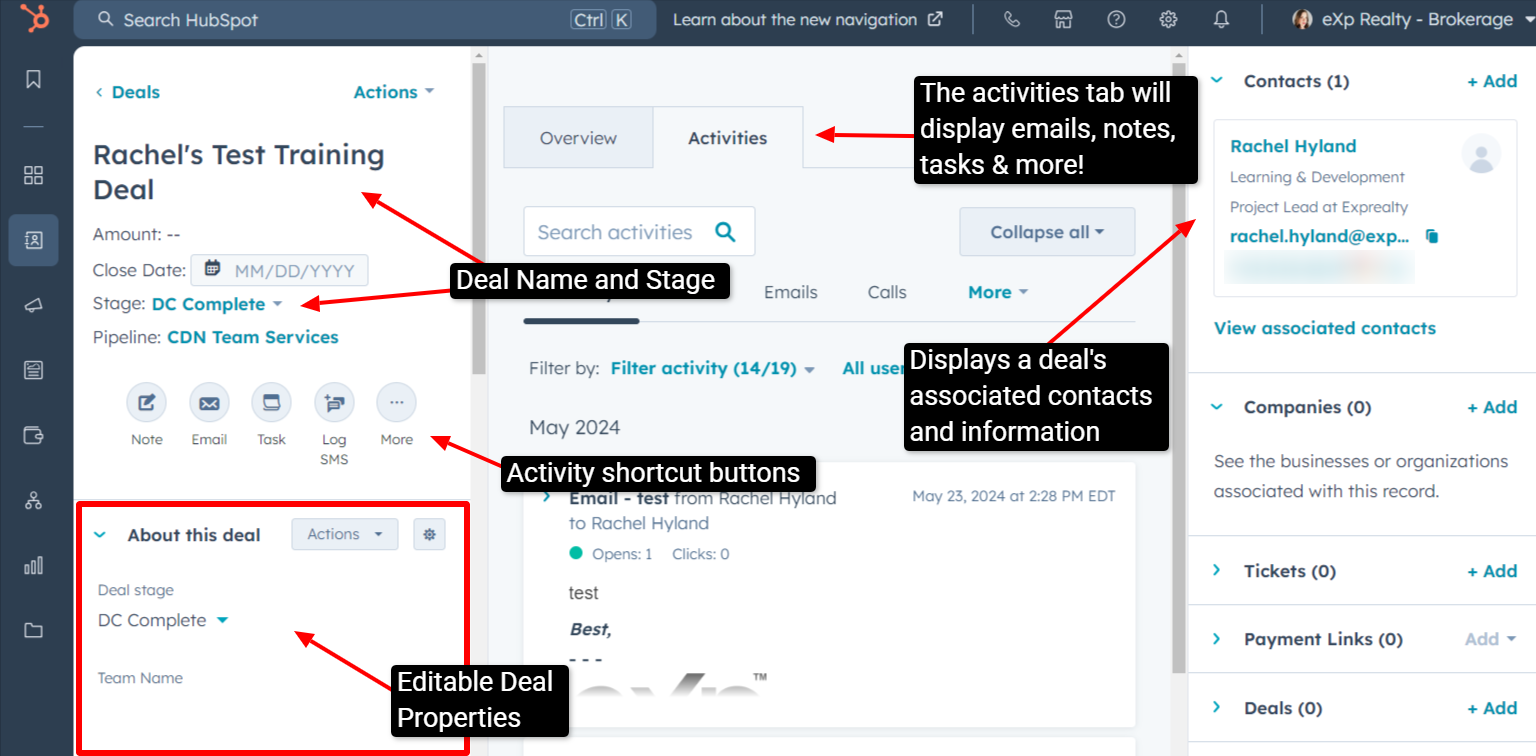Switch to the Overview tab
Screen dimensions: 1536x756
[x=578, y=138]
